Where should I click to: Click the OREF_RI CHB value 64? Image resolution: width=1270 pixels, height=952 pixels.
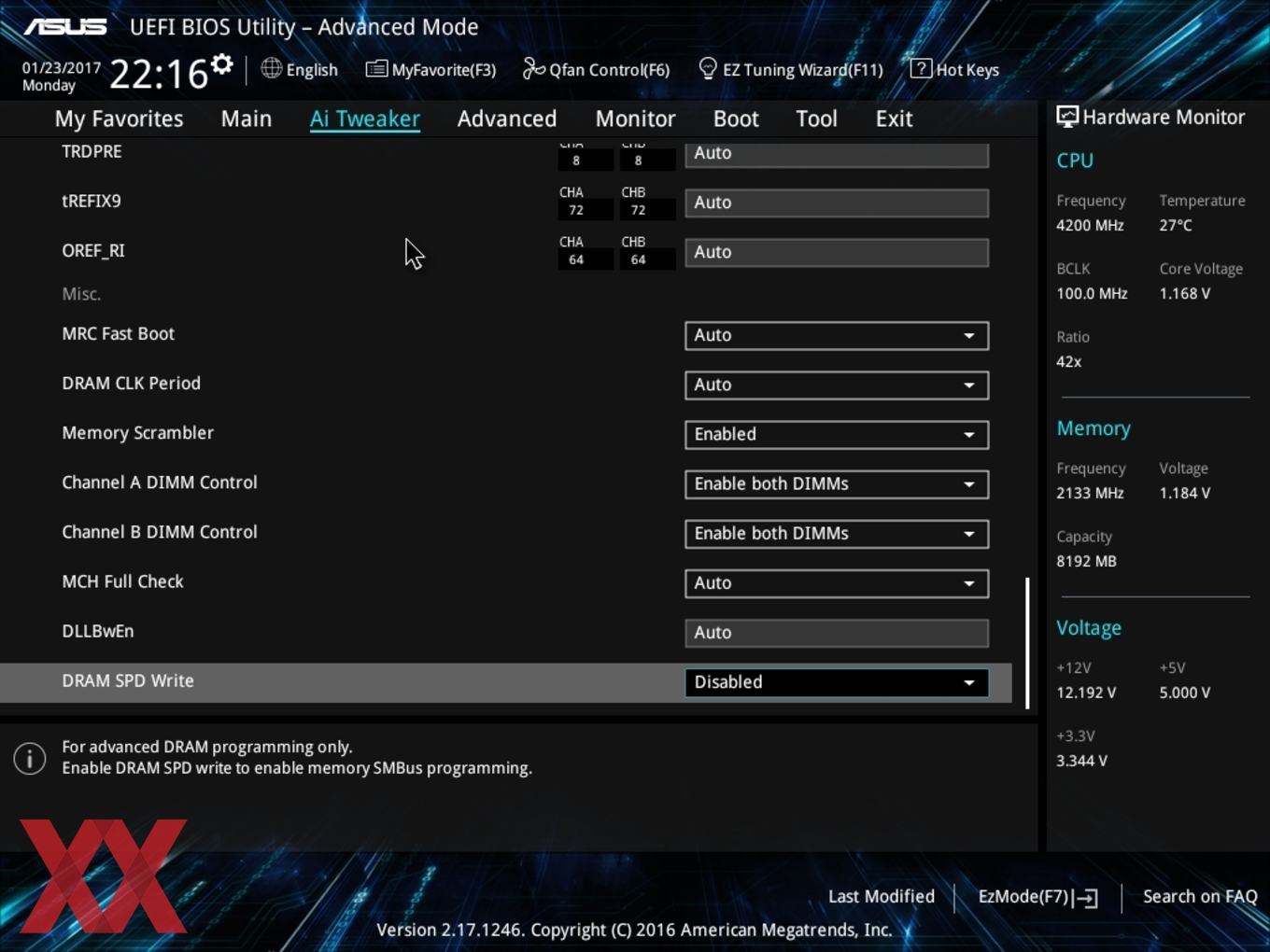tap(638, 259)
